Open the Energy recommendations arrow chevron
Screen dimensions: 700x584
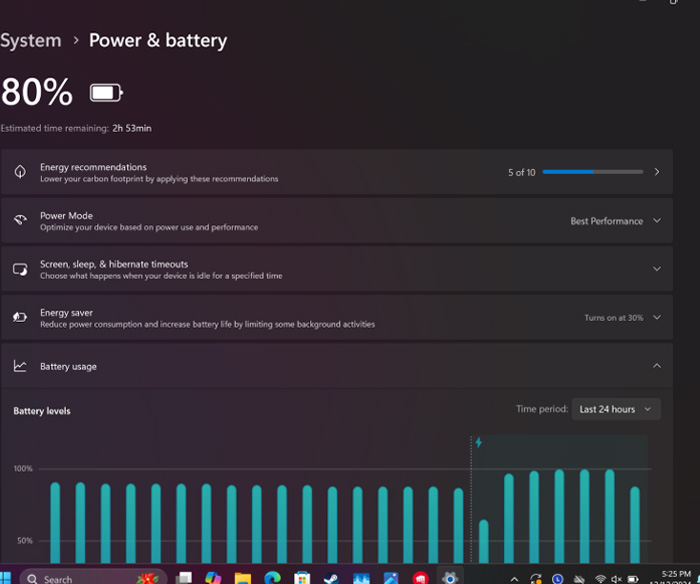[657, 172]
